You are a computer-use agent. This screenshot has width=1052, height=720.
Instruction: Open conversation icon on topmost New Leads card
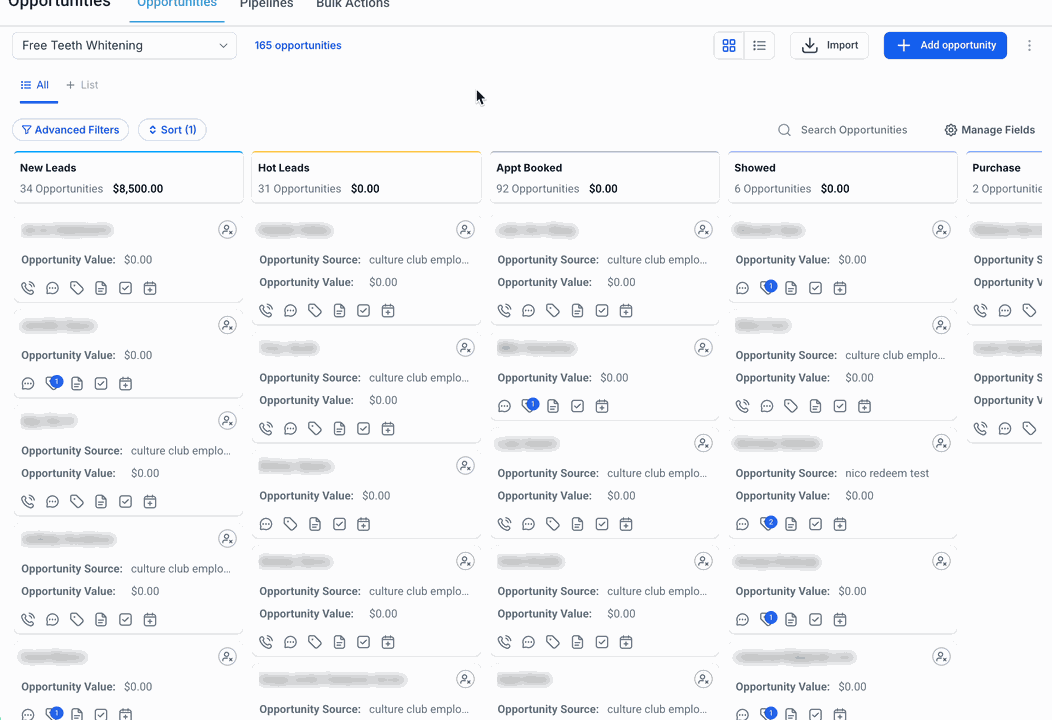(x=52, y=289)
